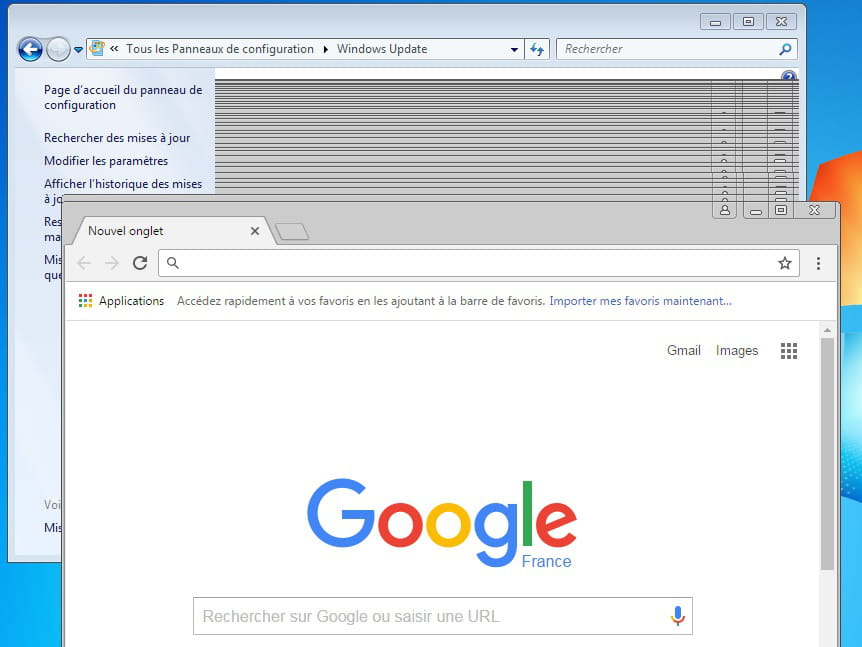Open Tous les Panneaux de configuration breadcrumb
The image size is (862, 647).
click(220, 49)
